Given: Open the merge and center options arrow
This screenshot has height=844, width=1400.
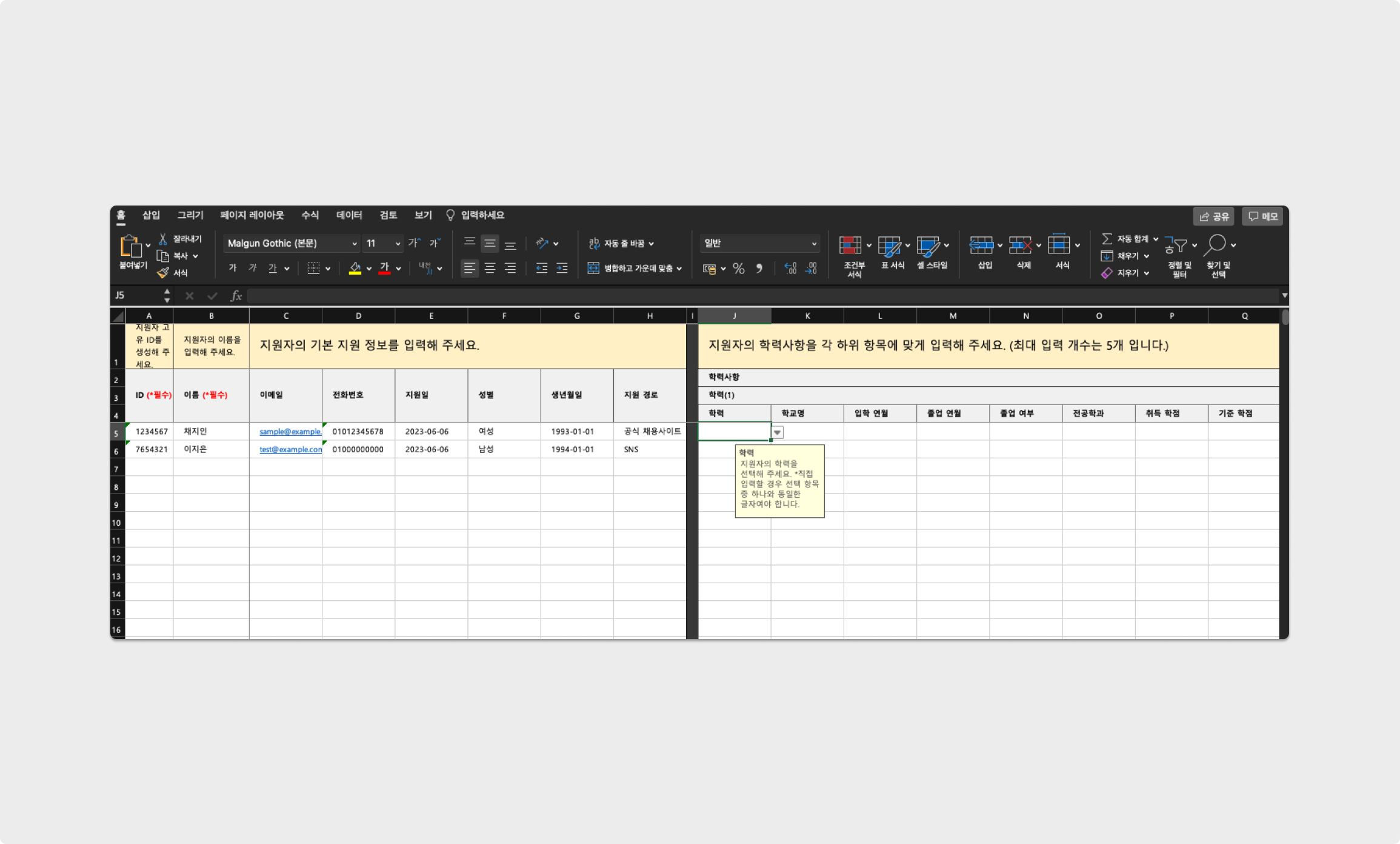Looking at the screenshot, I should tap(679, 269).
